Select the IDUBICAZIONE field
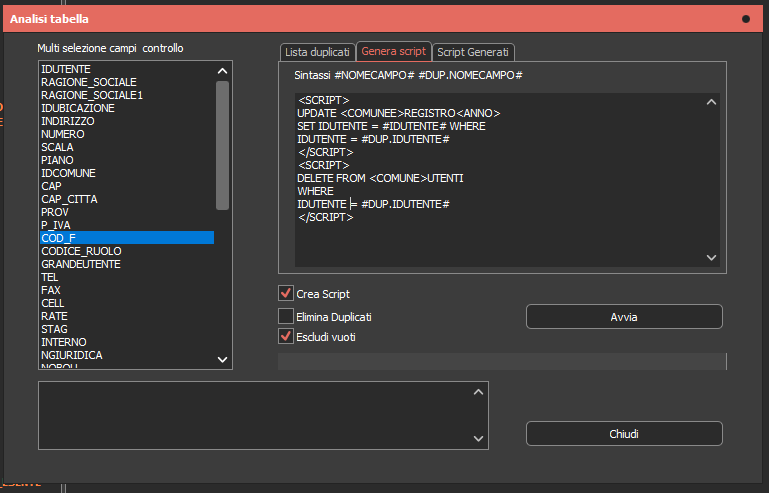The height and width of the screenshot is (493, 769). pyautogui.click(x=127, y=108)
